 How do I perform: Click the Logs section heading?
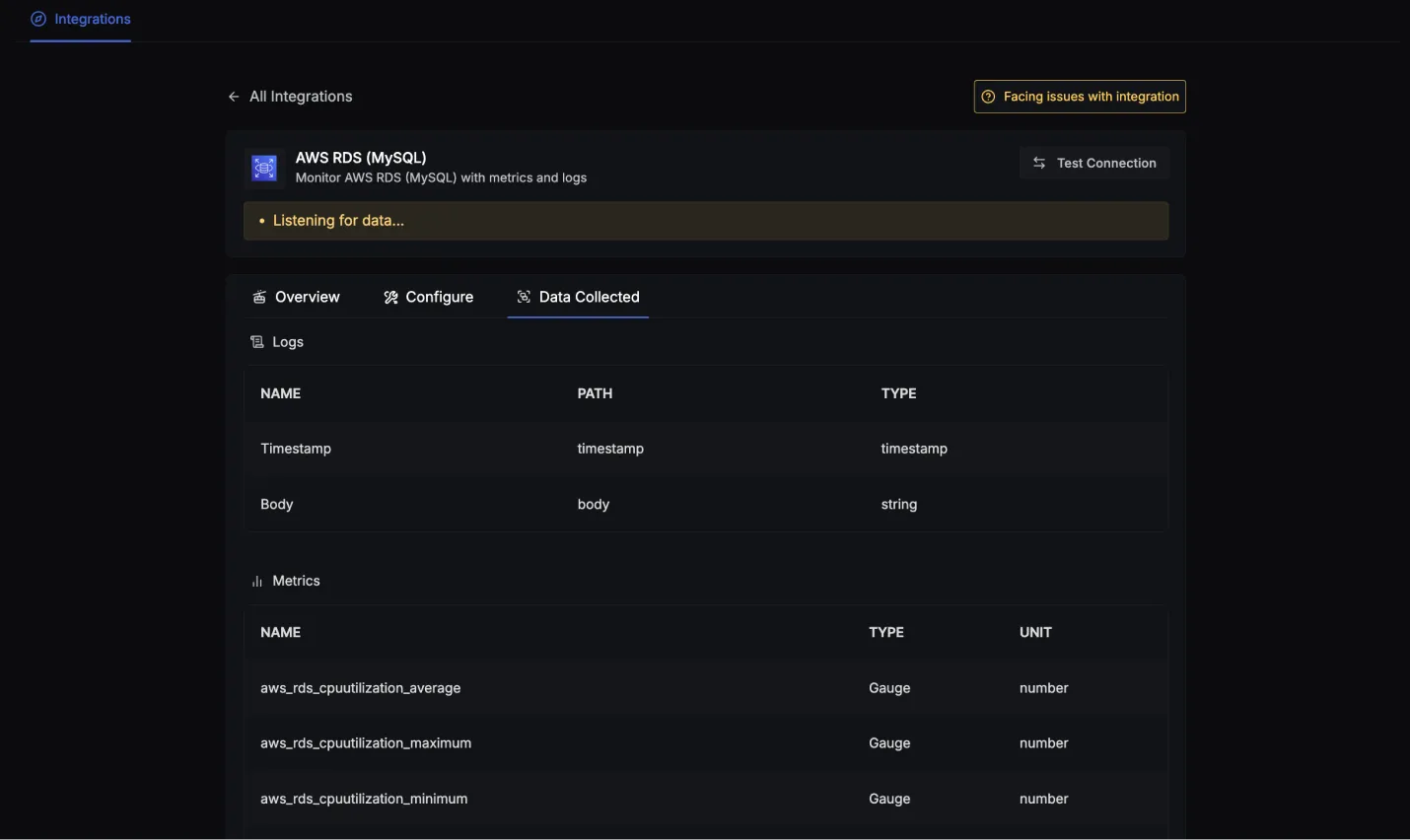[x=288, y=342]
